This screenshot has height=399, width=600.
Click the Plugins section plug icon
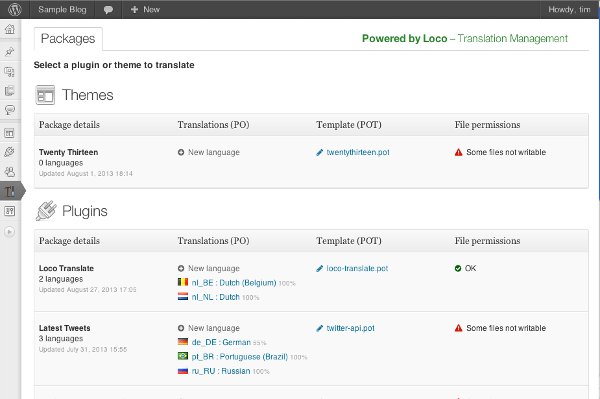pos(46,211)
